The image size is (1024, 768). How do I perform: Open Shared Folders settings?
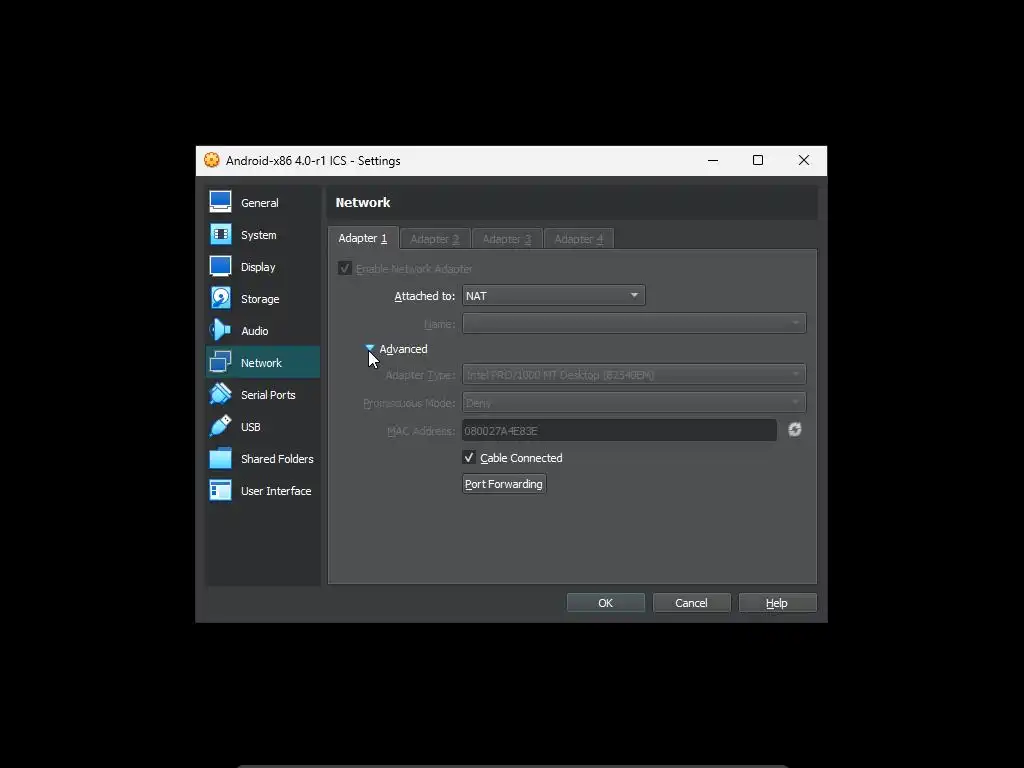(263, 458)
